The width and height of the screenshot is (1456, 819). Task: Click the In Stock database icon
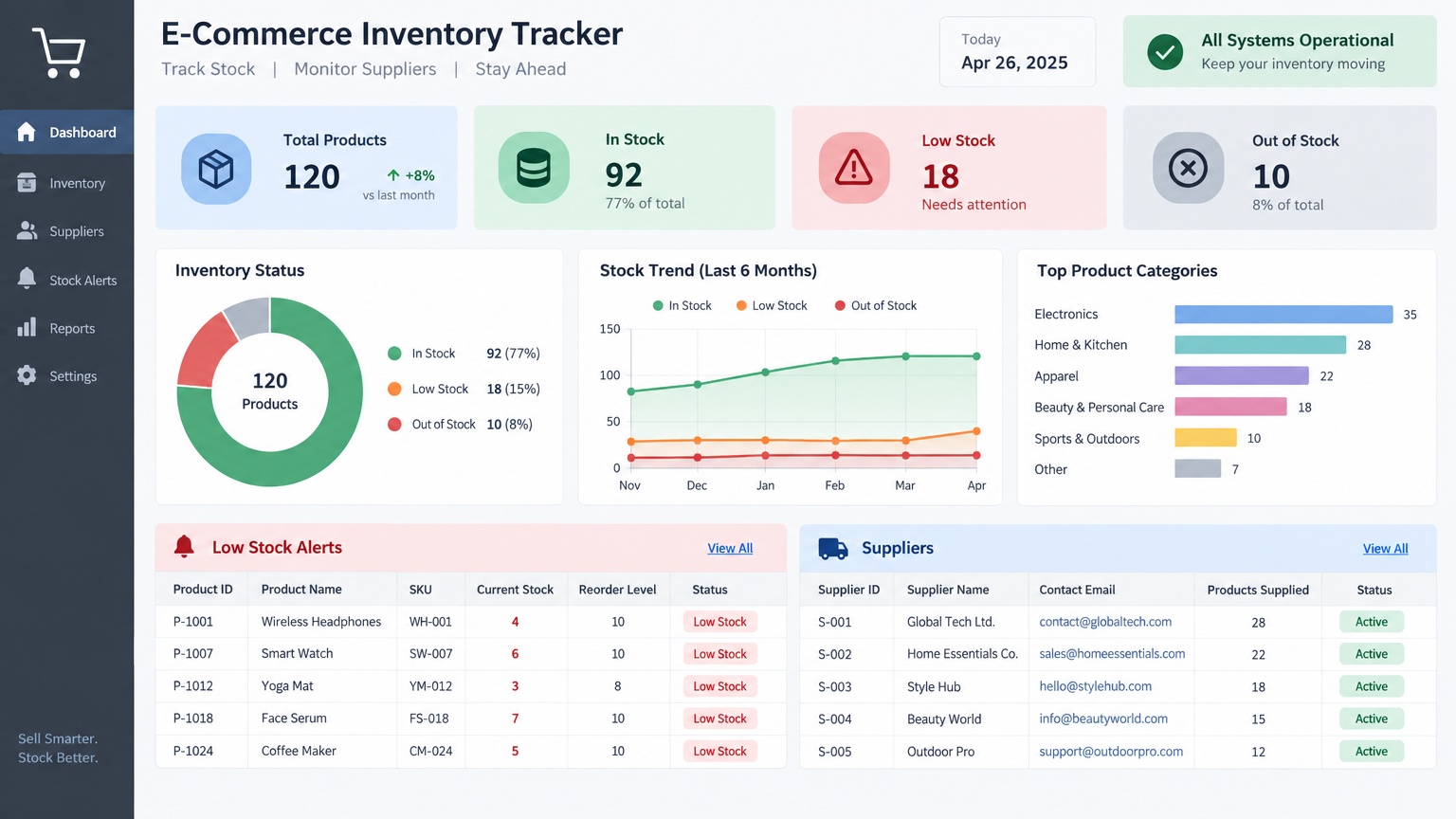[x=534, y=168]
